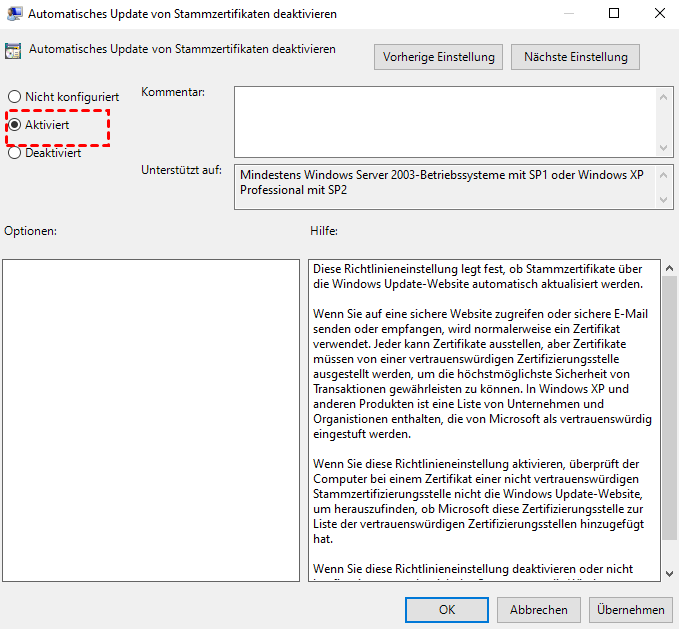Screen dimensions: 679x629
Task: Click the Hilfe panel scroll-down arrow
Action: coord(669,574)
